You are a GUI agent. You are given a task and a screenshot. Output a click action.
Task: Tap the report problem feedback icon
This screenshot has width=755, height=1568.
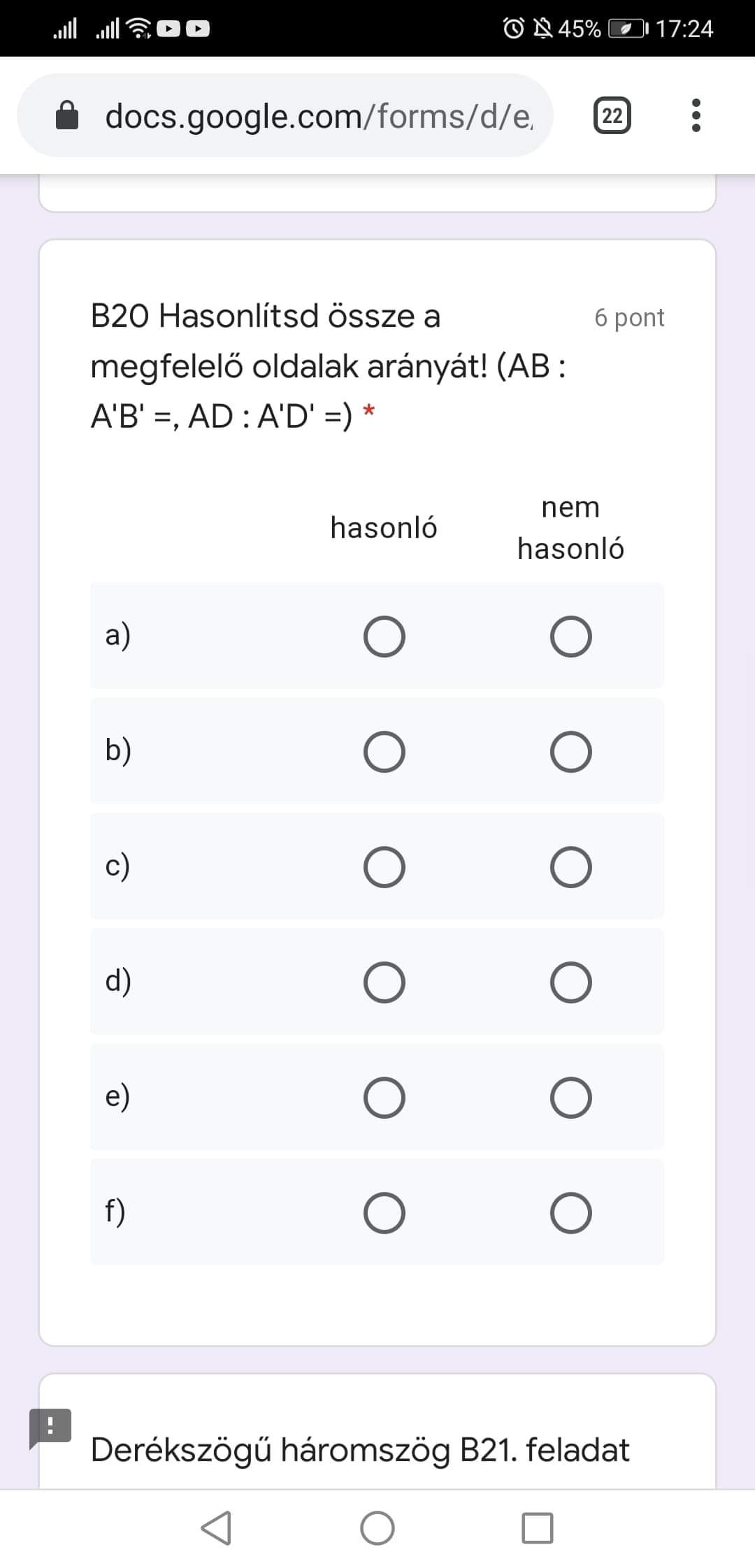pos(50,1425)
